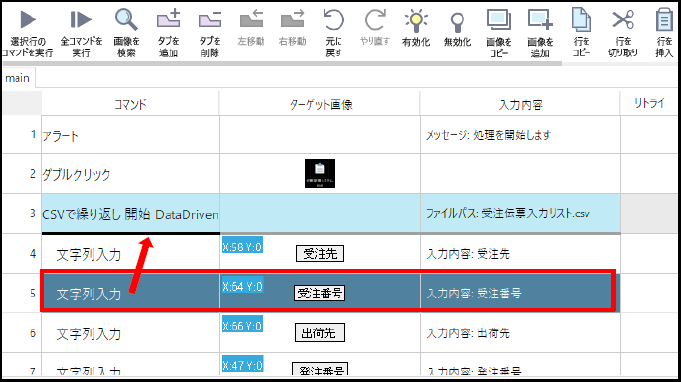The height and width of the screenshot is (382, 681).
Task: Click row number 1 header
Action: coord(22,135)
